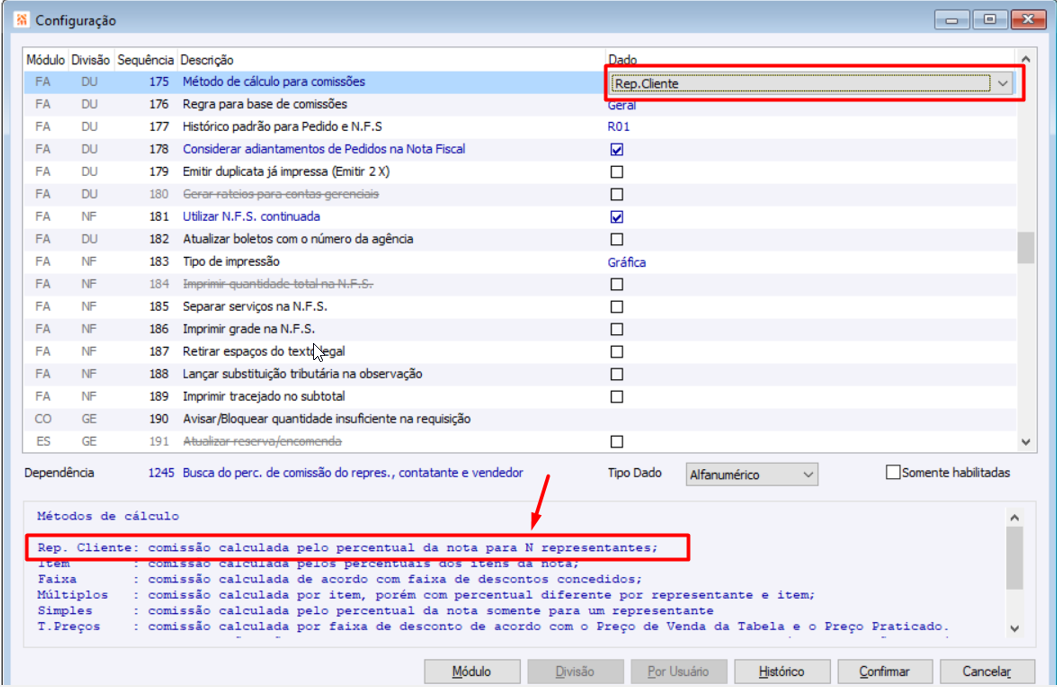Open the Tipo Dado Alfanumérico dropdown
1057x687 pixels.
pyautogui.click(x=752, y=475)
